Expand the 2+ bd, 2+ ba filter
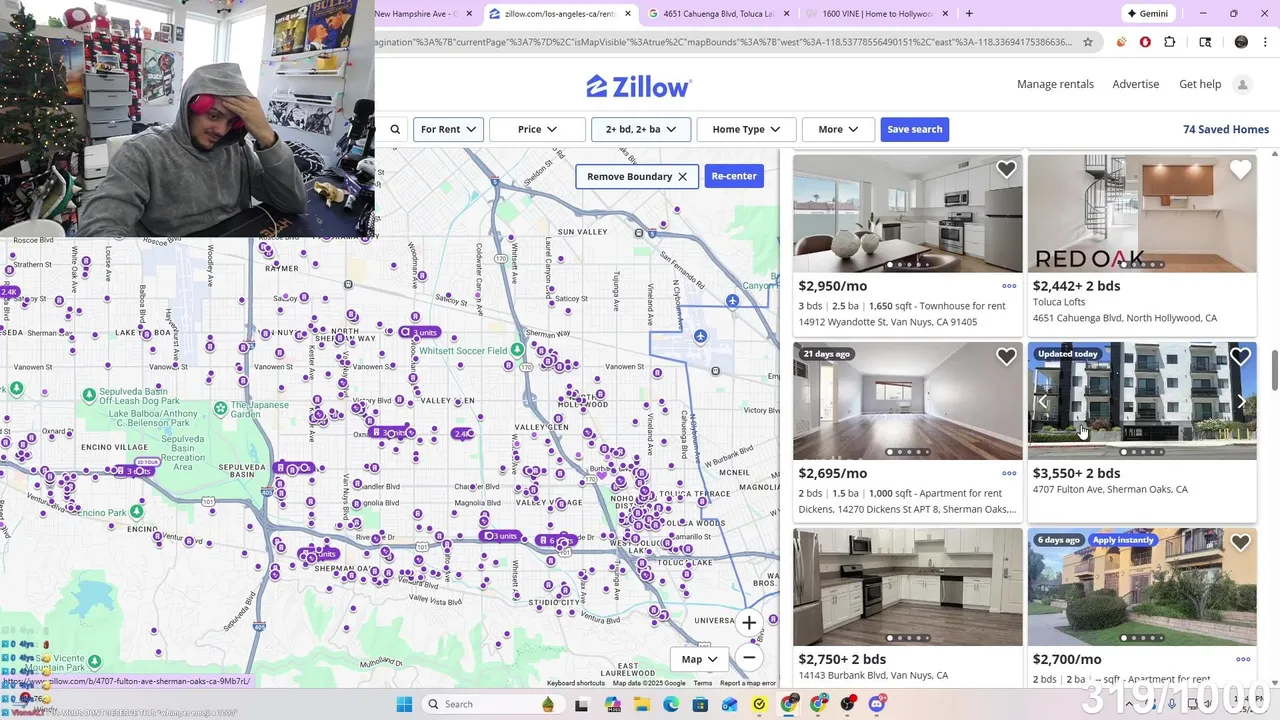This screenshot has height=720, width=1280. click(x=641, y=129)
